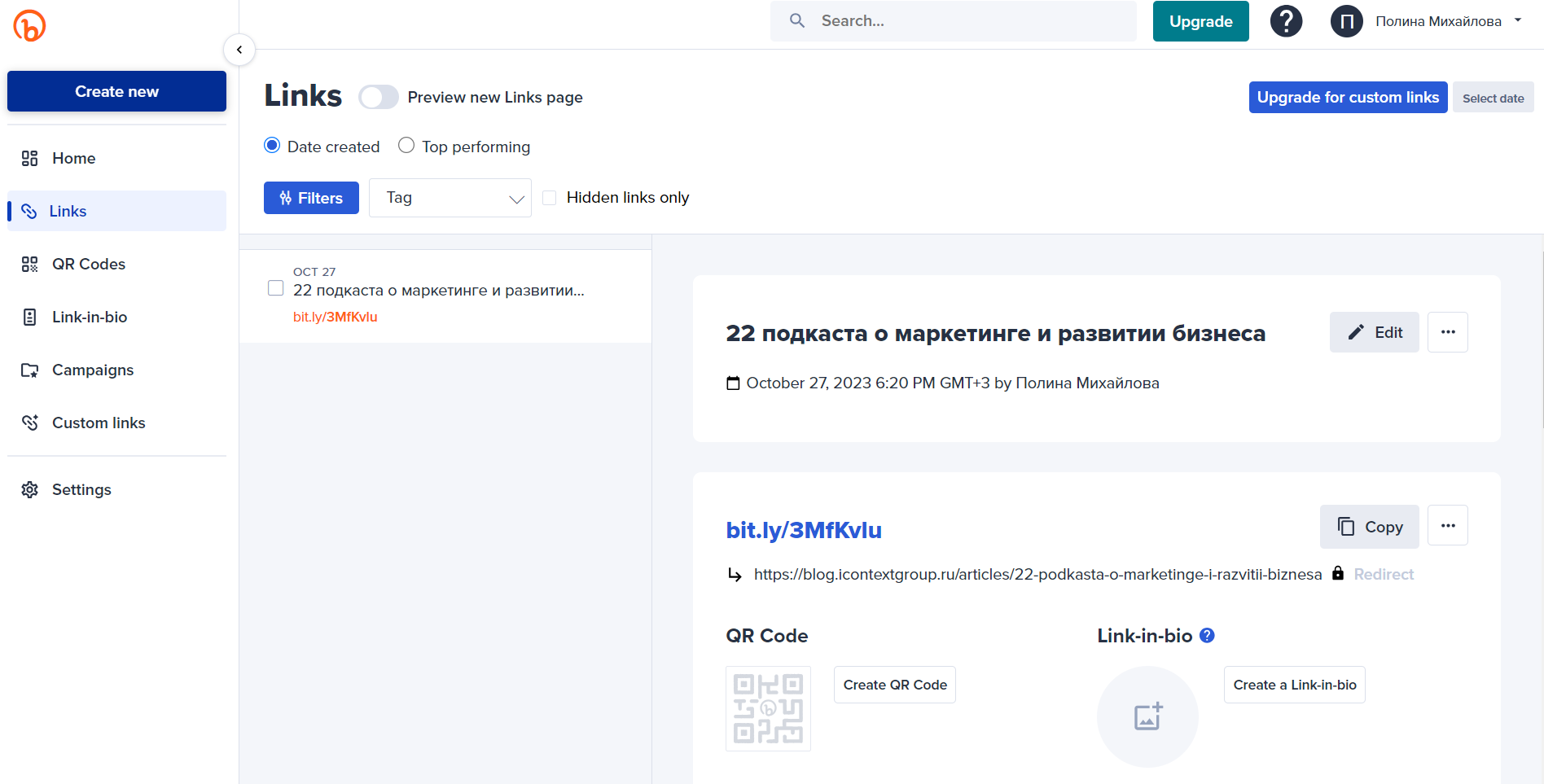Open the help question mark icon
Screen dimensions: 1544x784
[1287, 21]
